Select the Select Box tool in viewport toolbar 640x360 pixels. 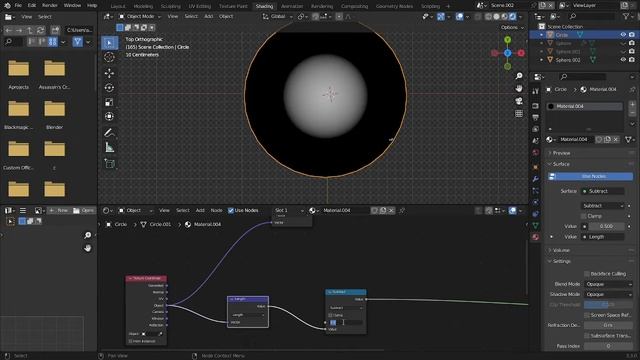(x=109, y=42)
